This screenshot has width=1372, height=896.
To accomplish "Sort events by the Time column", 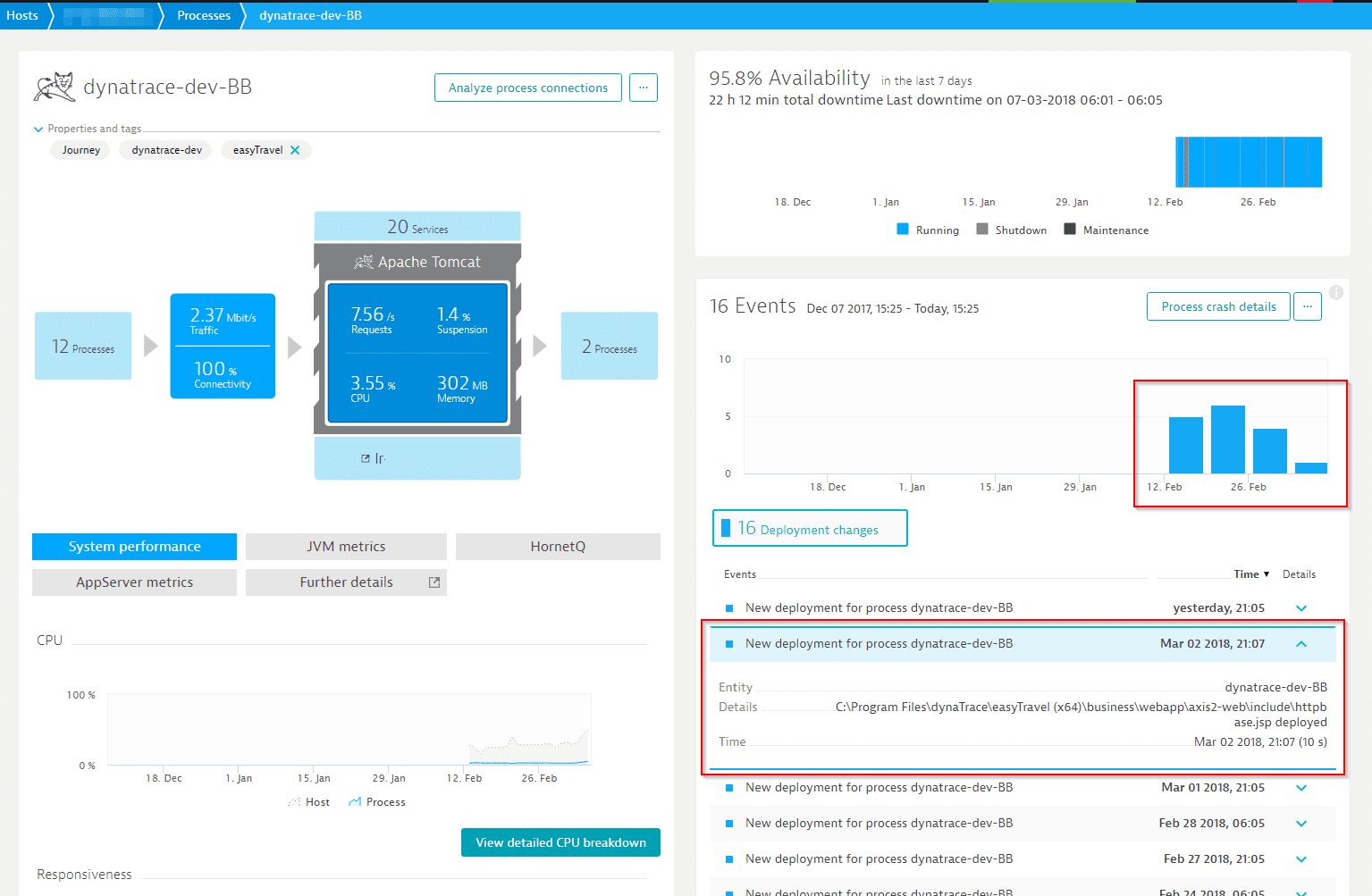I will [1251, 574].
